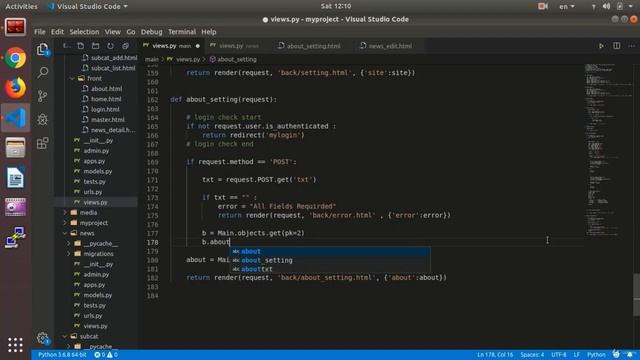Open the View menu

pyautogui.click(x=112, y=32)
